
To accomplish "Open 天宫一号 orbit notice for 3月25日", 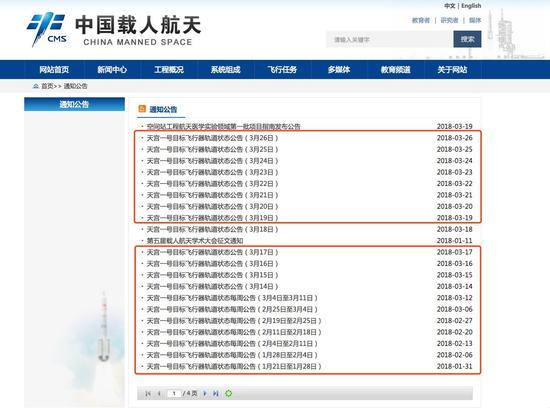I will click(212, 149).
